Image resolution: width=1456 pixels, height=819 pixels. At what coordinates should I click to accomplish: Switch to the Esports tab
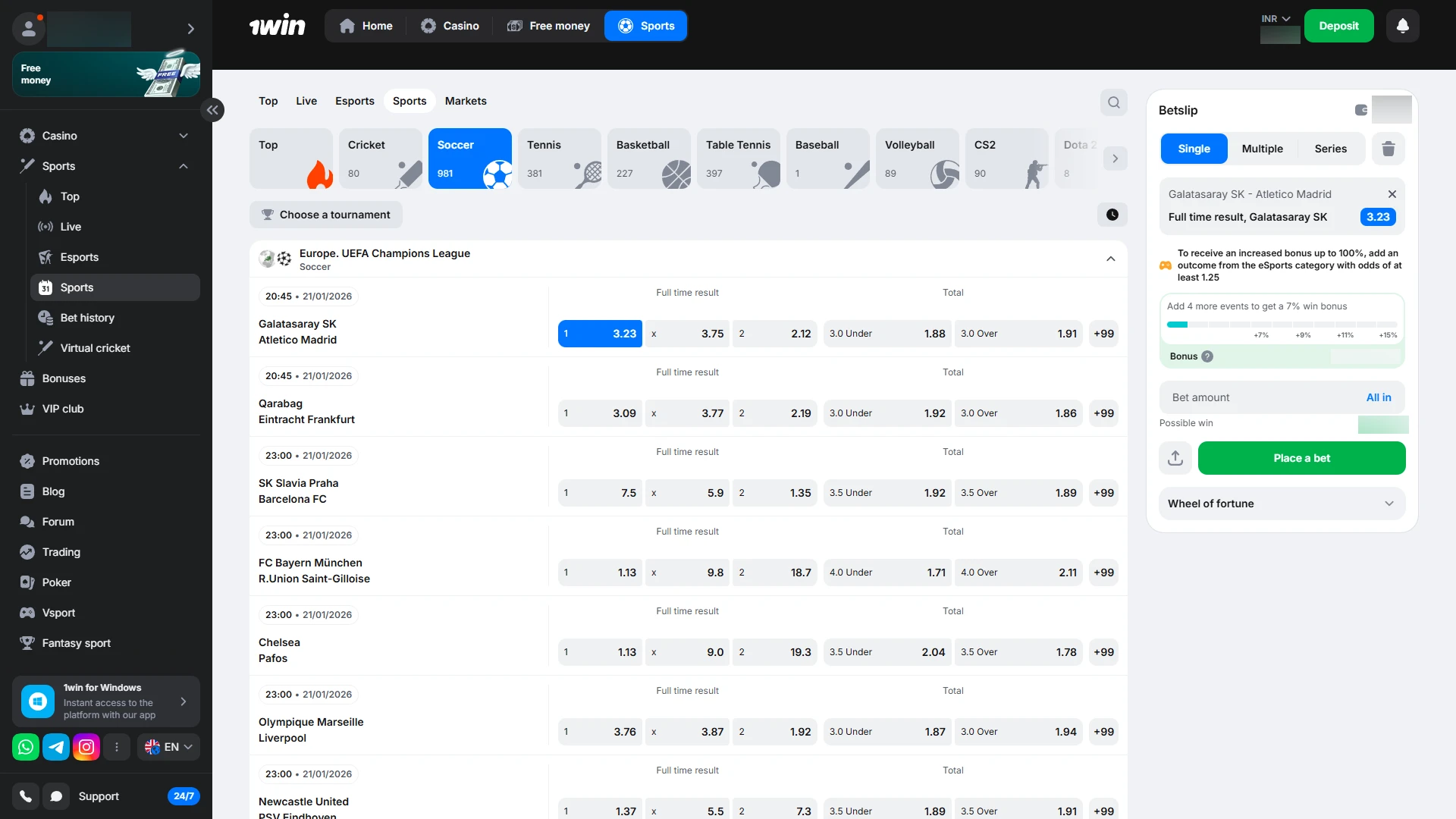(x=354, y=101)
